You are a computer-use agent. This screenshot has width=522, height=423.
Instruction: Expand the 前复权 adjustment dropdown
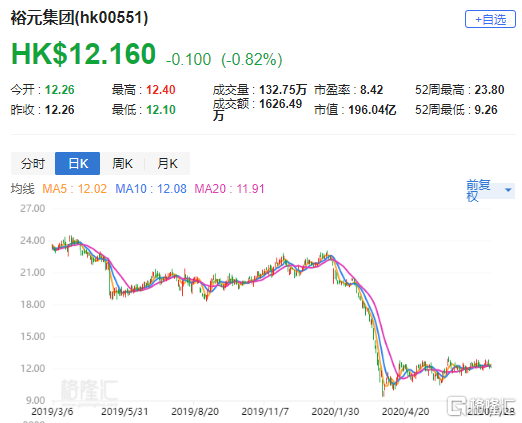pyautogui.click(x=490, y=191)
